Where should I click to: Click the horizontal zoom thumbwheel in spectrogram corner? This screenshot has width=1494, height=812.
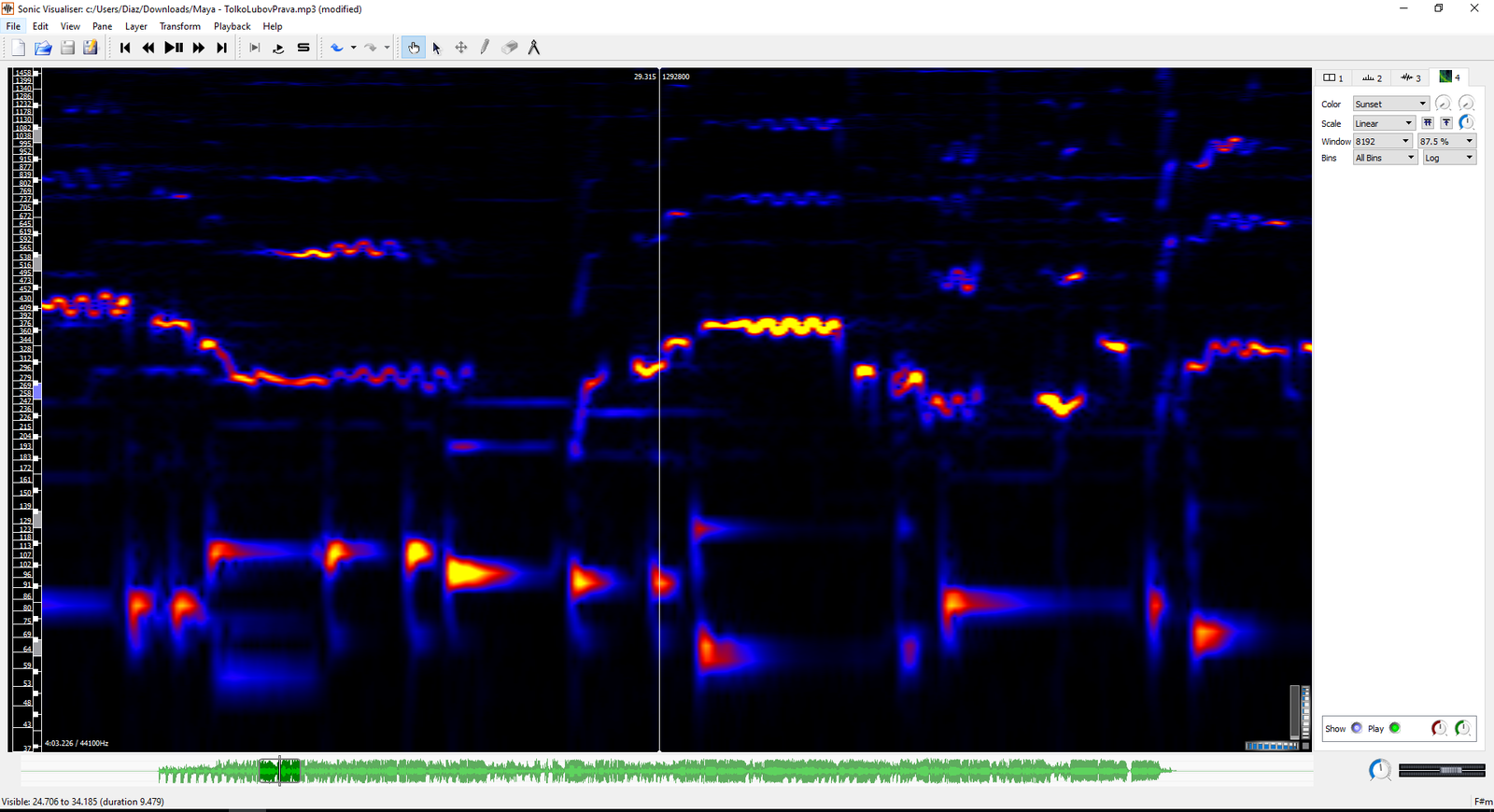tap(1272, 746)
